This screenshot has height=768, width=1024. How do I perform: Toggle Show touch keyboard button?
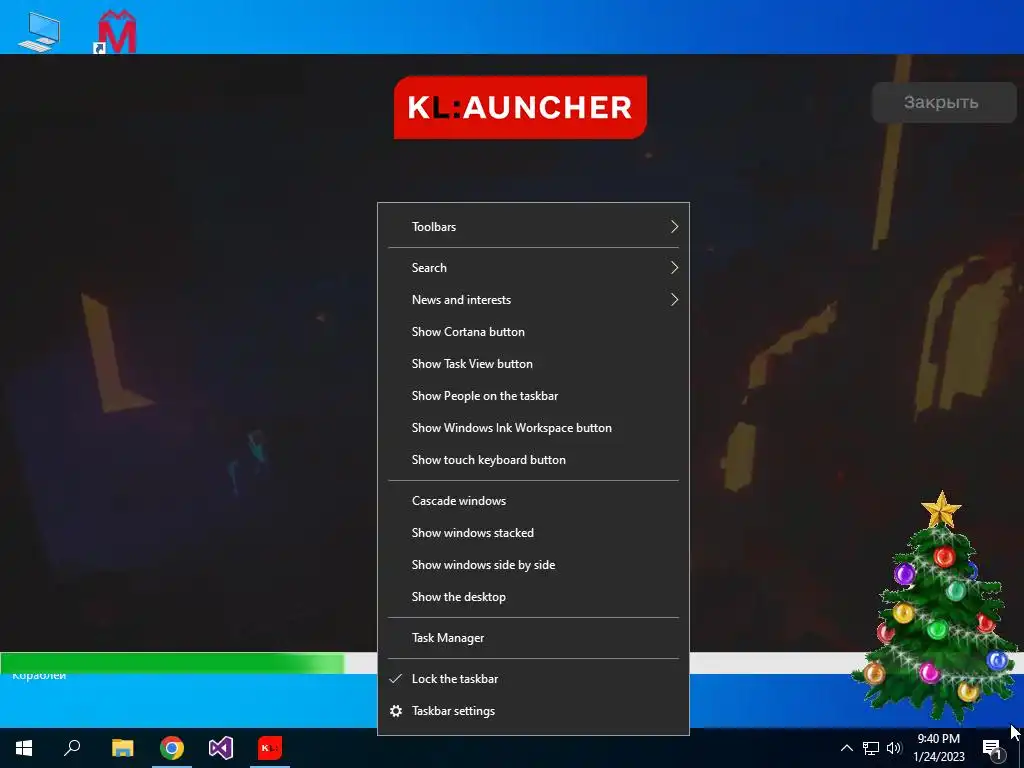[534, 460]
